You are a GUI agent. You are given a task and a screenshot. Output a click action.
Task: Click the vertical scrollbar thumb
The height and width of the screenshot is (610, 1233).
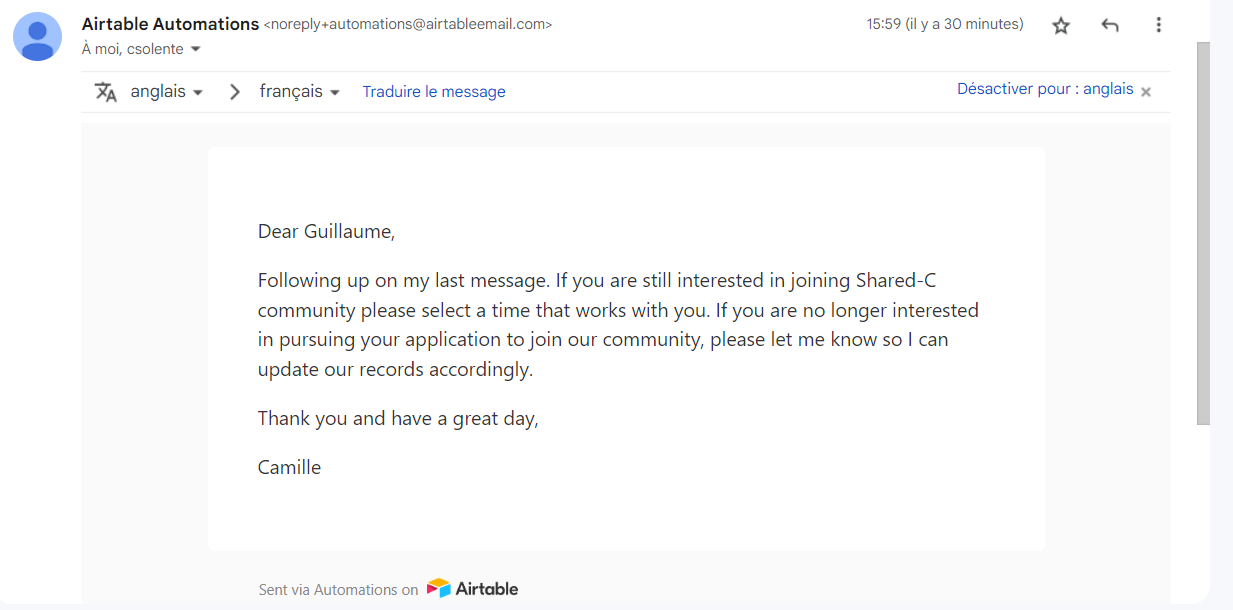1203,234
